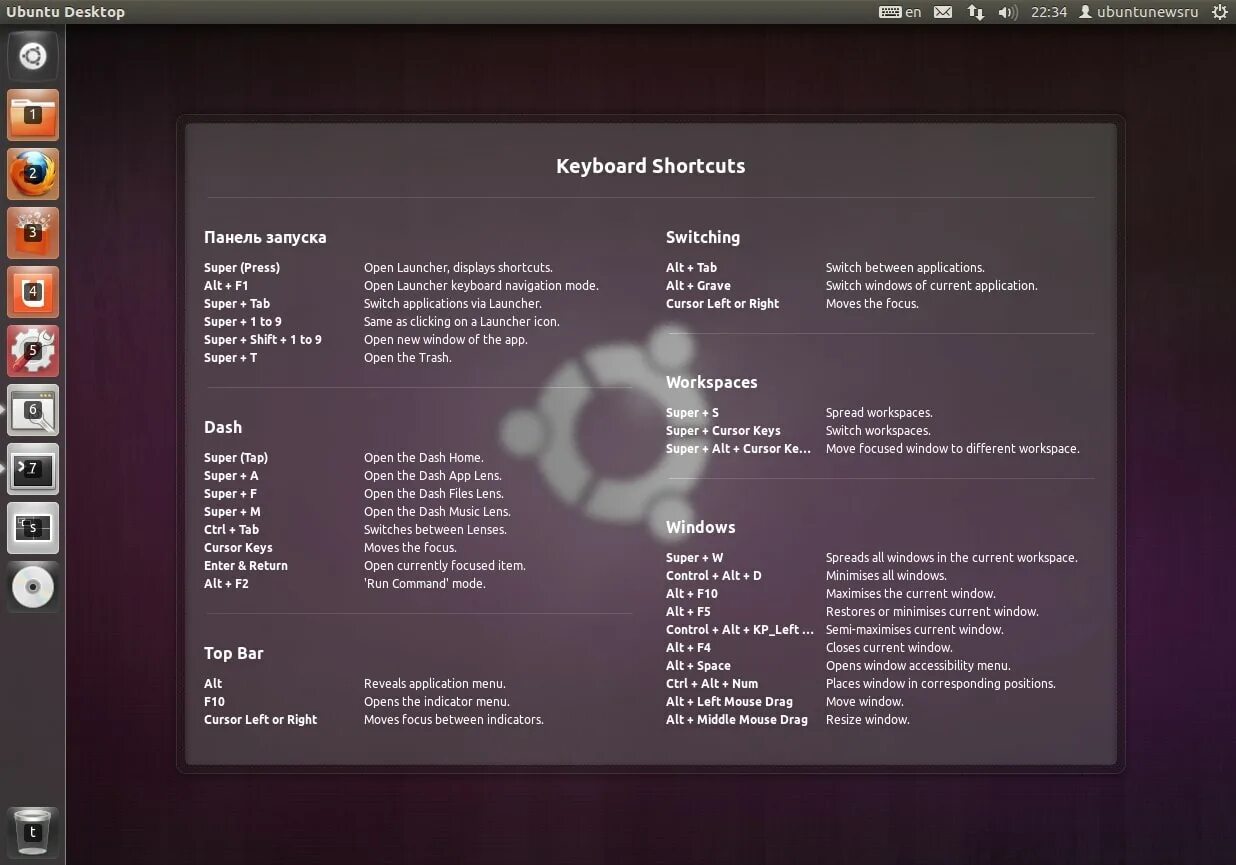Open Workspace Switcher launcher icon
The height and width of the screenshot is (865, 1236).
click(x=33, y=528)
